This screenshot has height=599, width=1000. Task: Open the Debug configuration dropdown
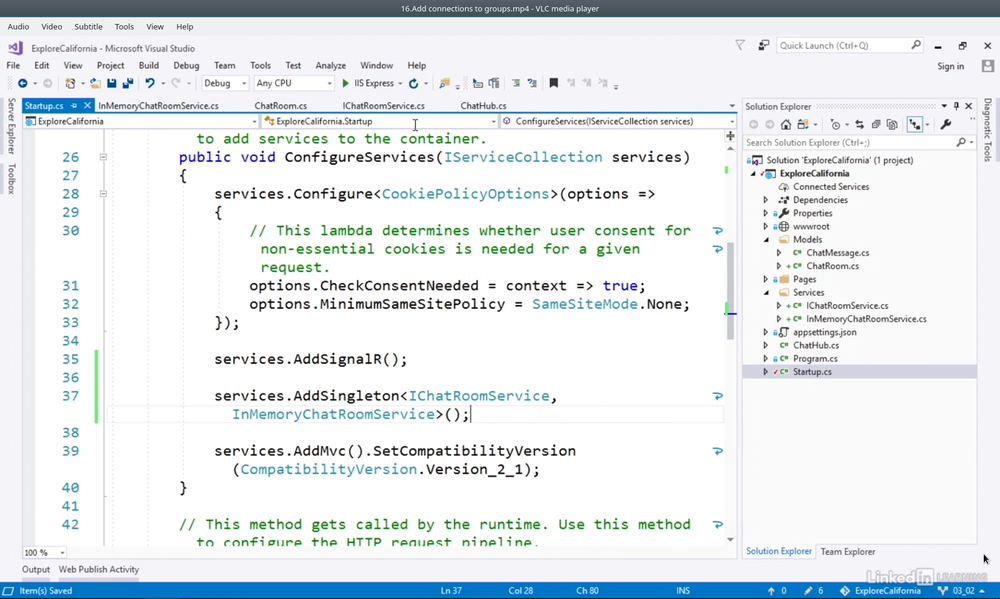pos(225,84)
